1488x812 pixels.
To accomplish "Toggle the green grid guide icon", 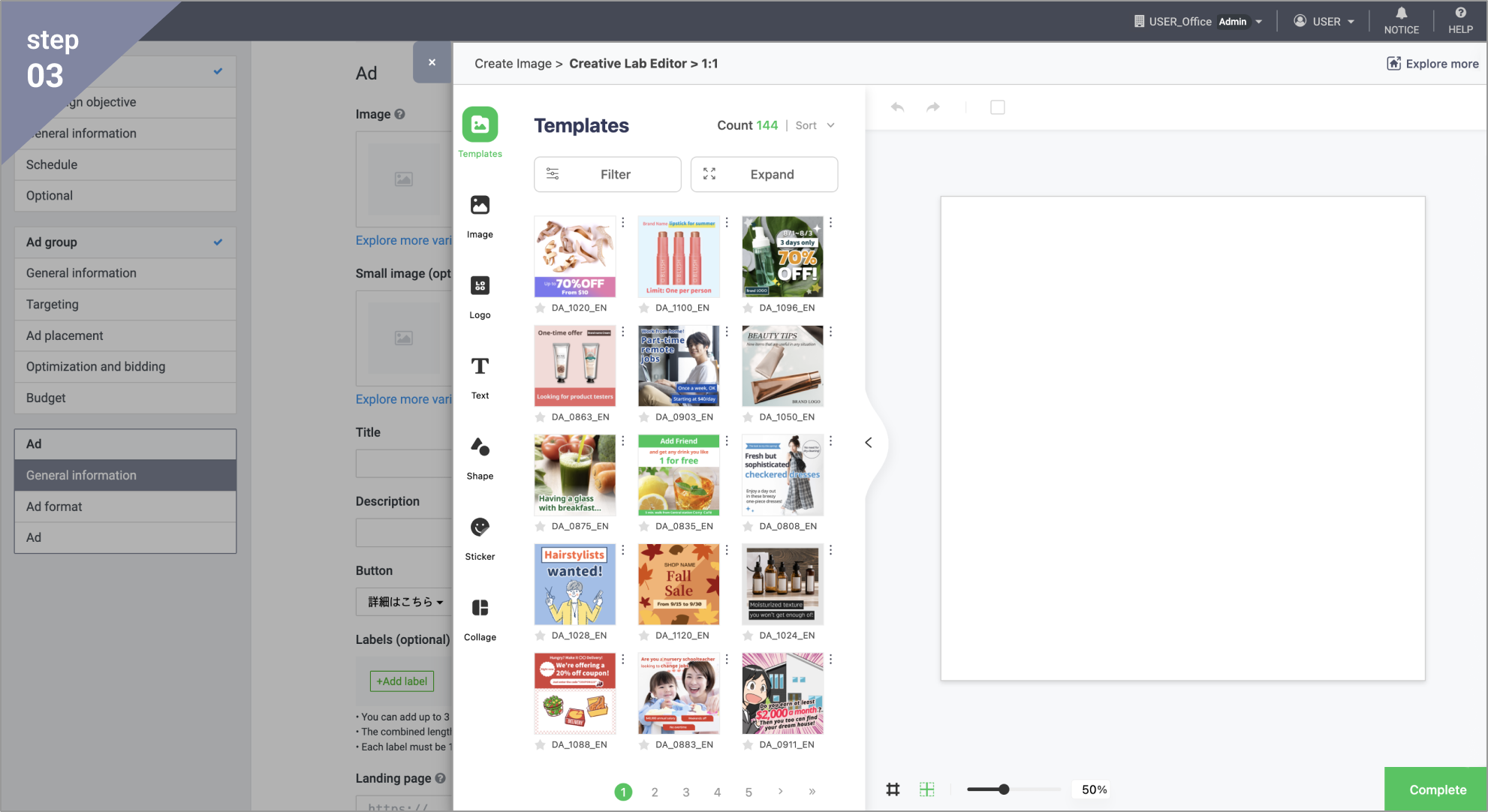I will [x=927, y=789].
